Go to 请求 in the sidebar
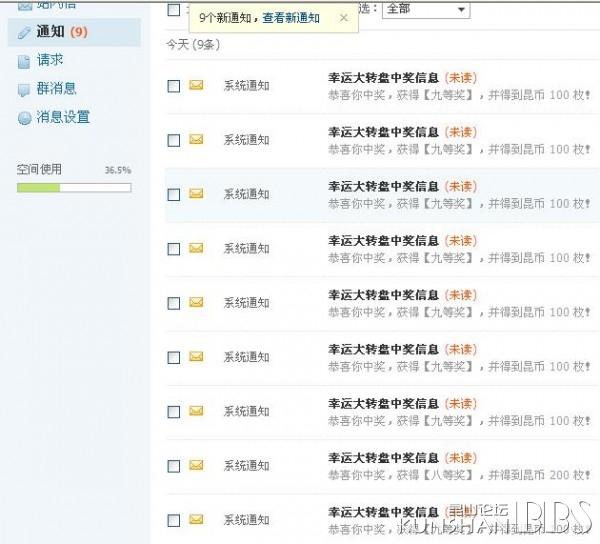Image resolution: width=600 pixels, height=544 pixels. (x=50, y=60)
